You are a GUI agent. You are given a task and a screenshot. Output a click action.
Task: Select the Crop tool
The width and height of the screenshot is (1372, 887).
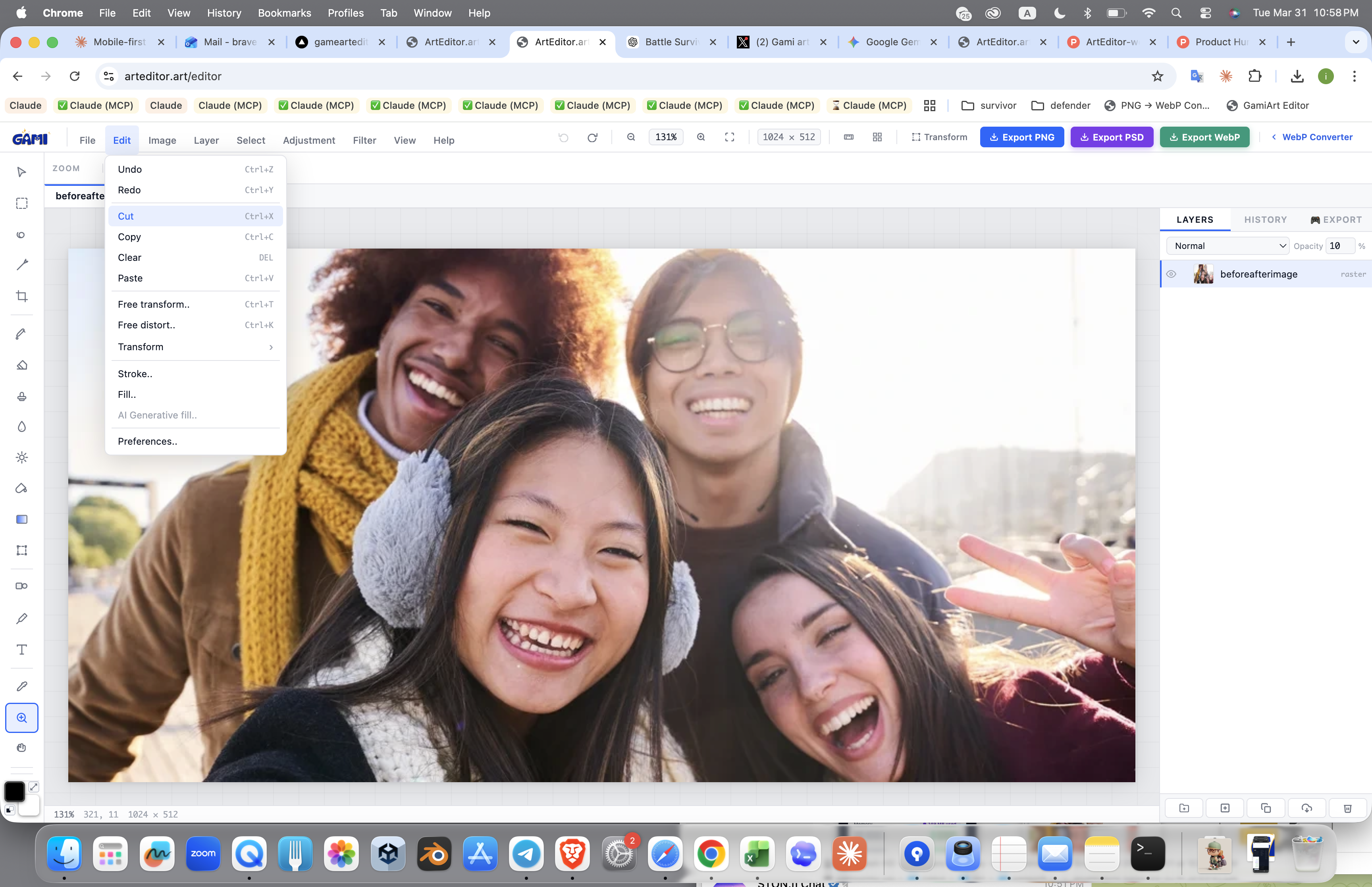[x=21, y=296]
